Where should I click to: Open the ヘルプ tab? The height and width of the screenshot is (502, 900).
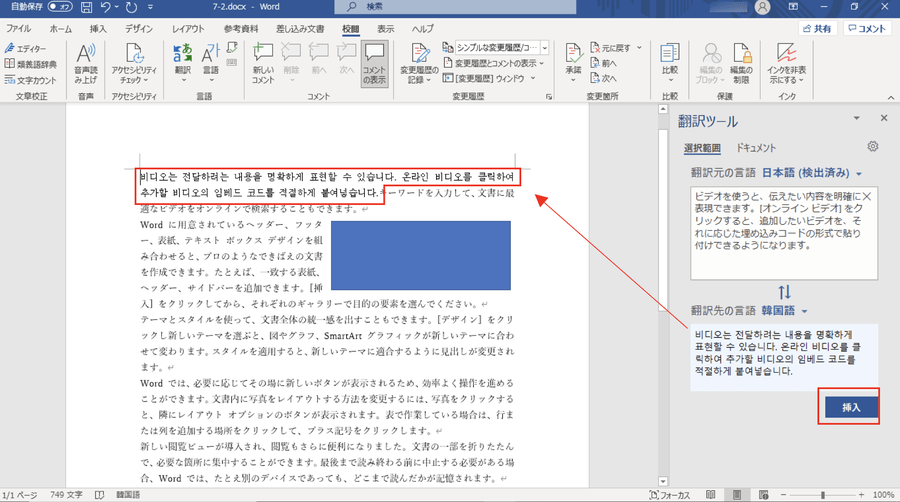pos(422,29)
